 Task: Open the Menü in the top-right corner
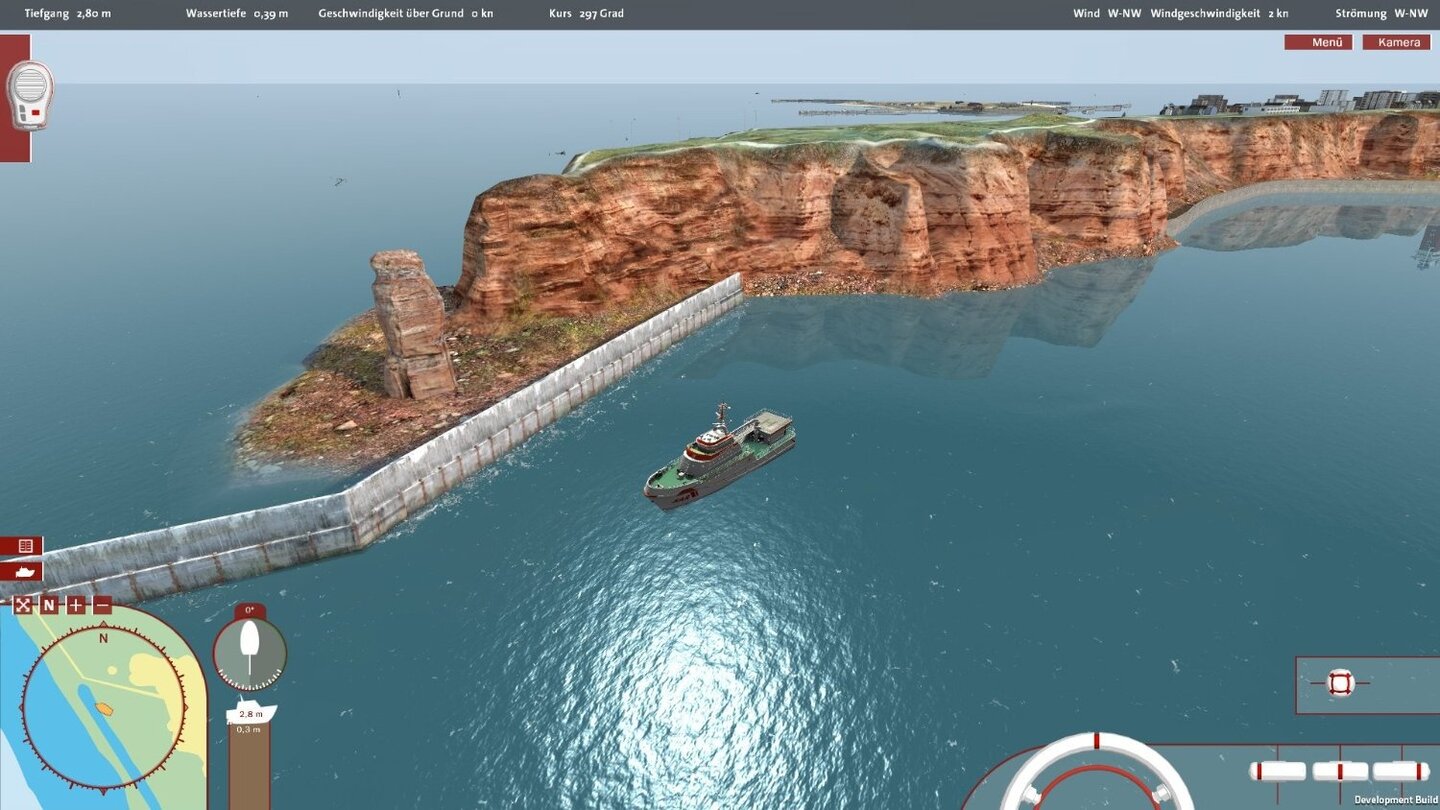pyautogui.click(x=1319, y=42)
